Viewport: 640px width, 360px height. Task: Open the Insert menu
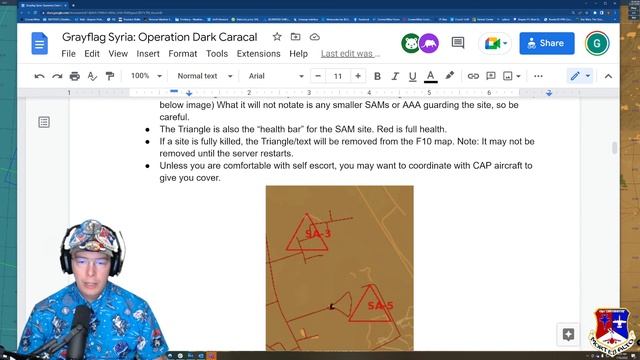tap(148, 54)
